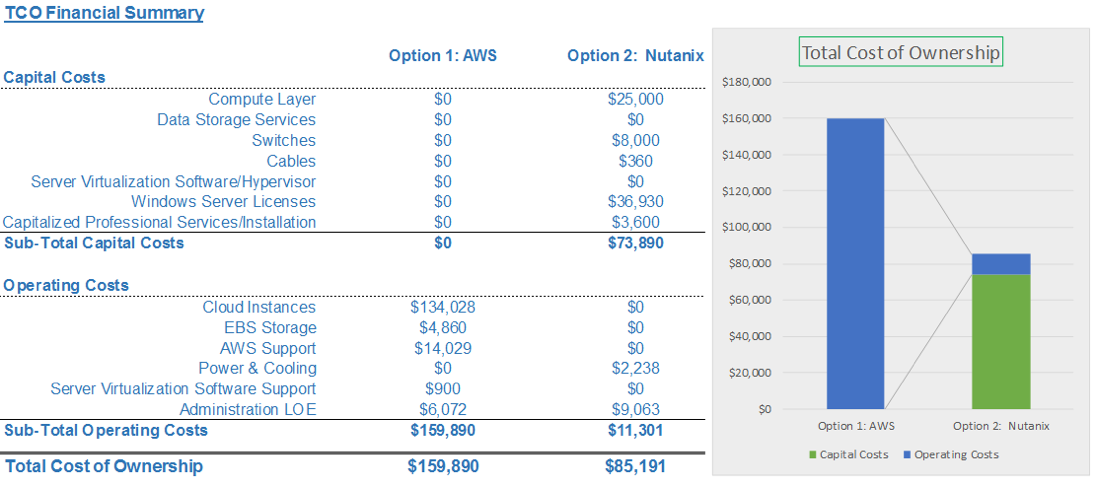The height and width of the screenshot is (488, 1097).
Task: Click the Administration LOE $9,063 value
Action: [x=636, y=410]
